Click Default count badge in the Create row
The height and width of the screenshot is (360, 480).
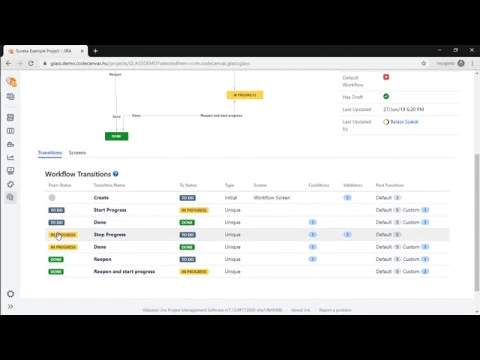click(397, 198)
